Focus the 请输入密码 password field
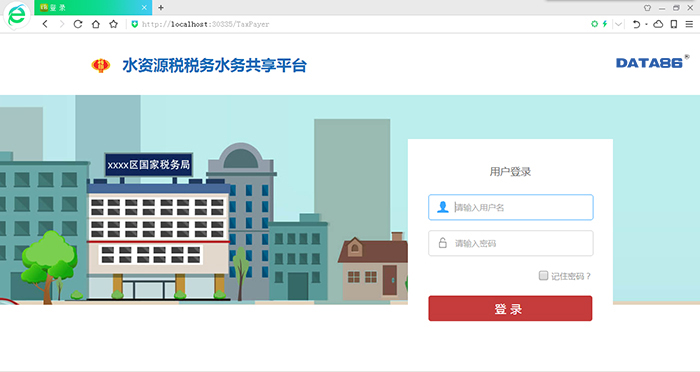700x372 pixels. tap(511, 243)
